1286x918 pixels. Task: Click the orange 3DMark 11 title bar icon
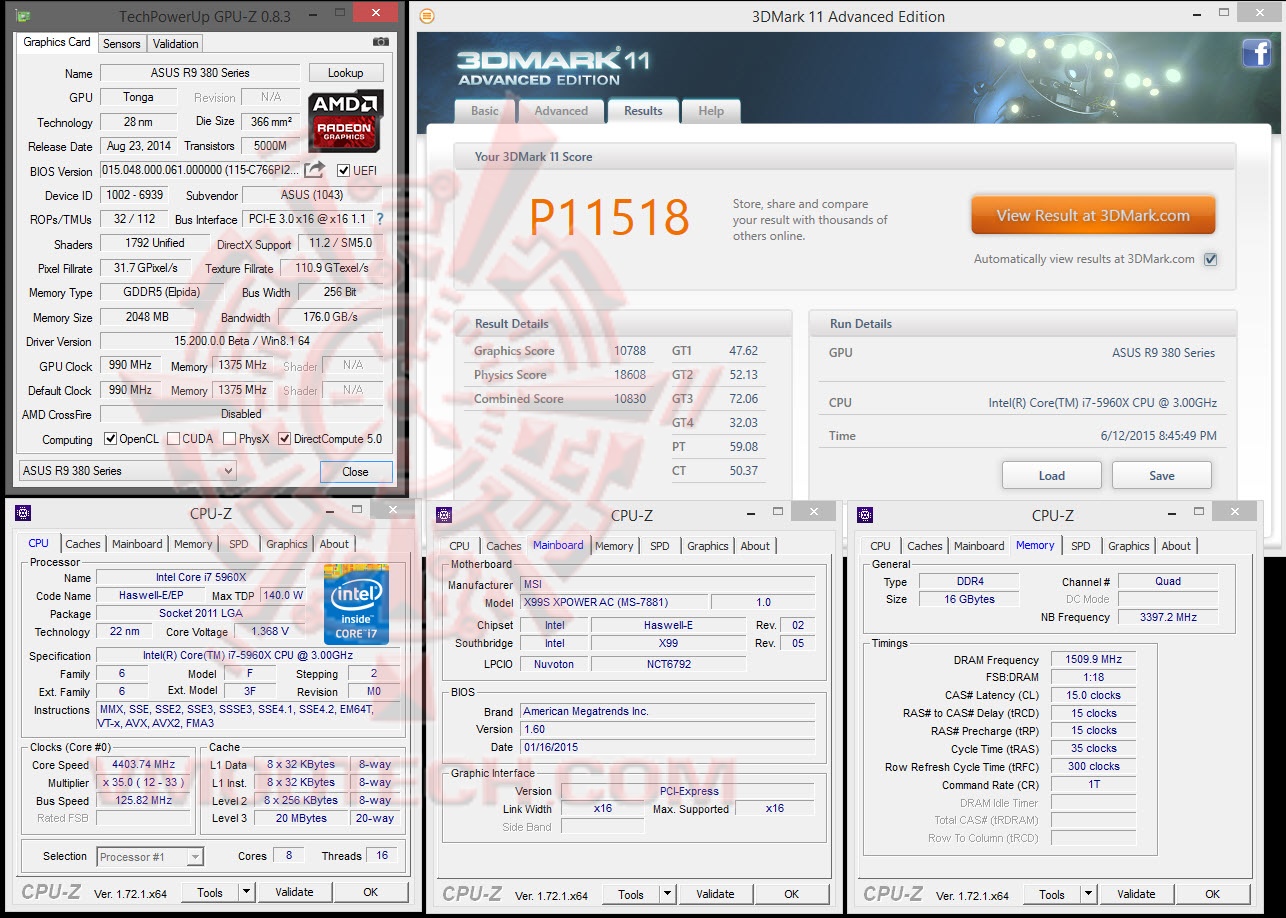click(x=427, y=16)
